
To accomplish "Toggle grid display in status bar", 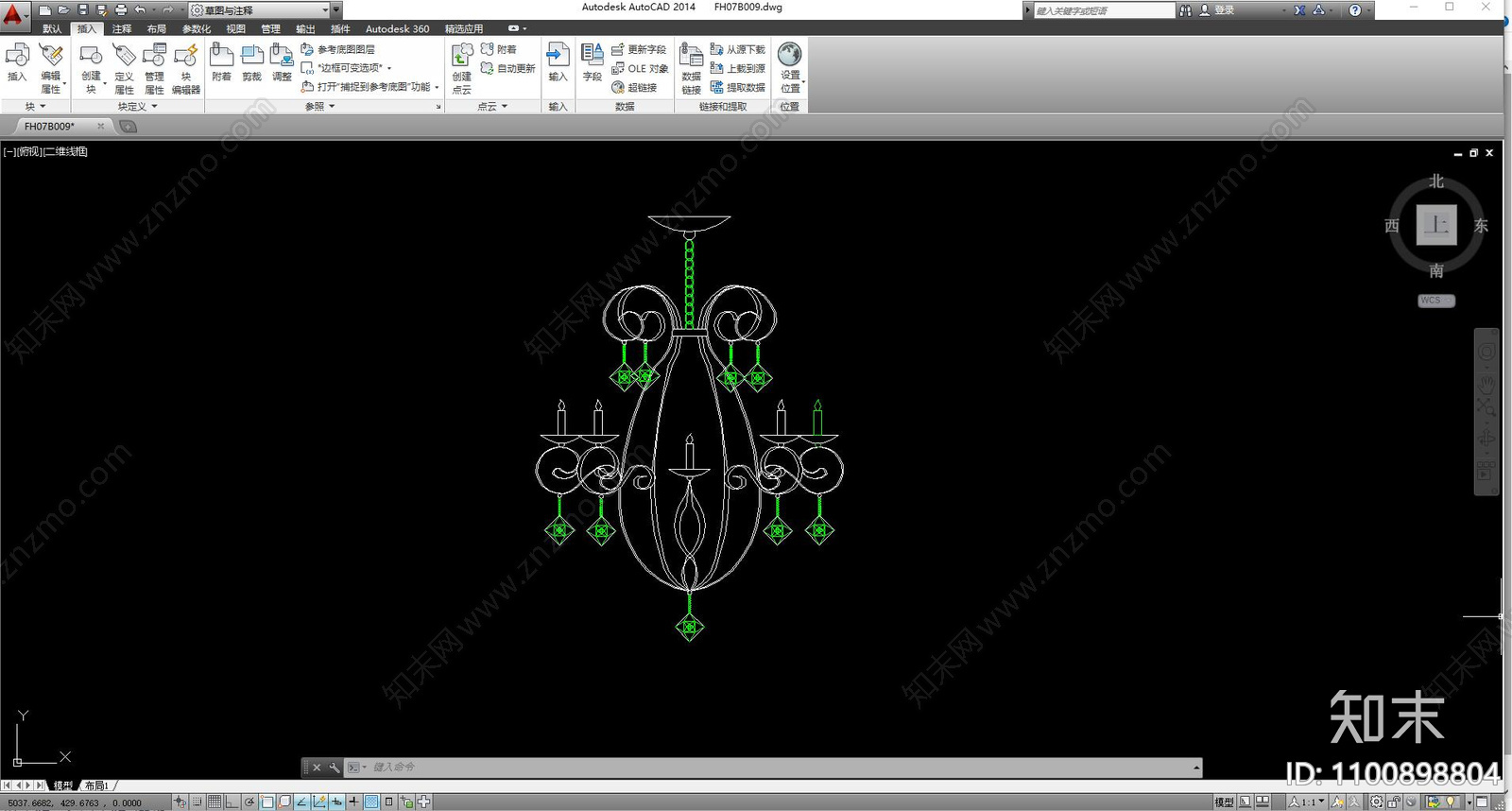I will coord(215,802).
